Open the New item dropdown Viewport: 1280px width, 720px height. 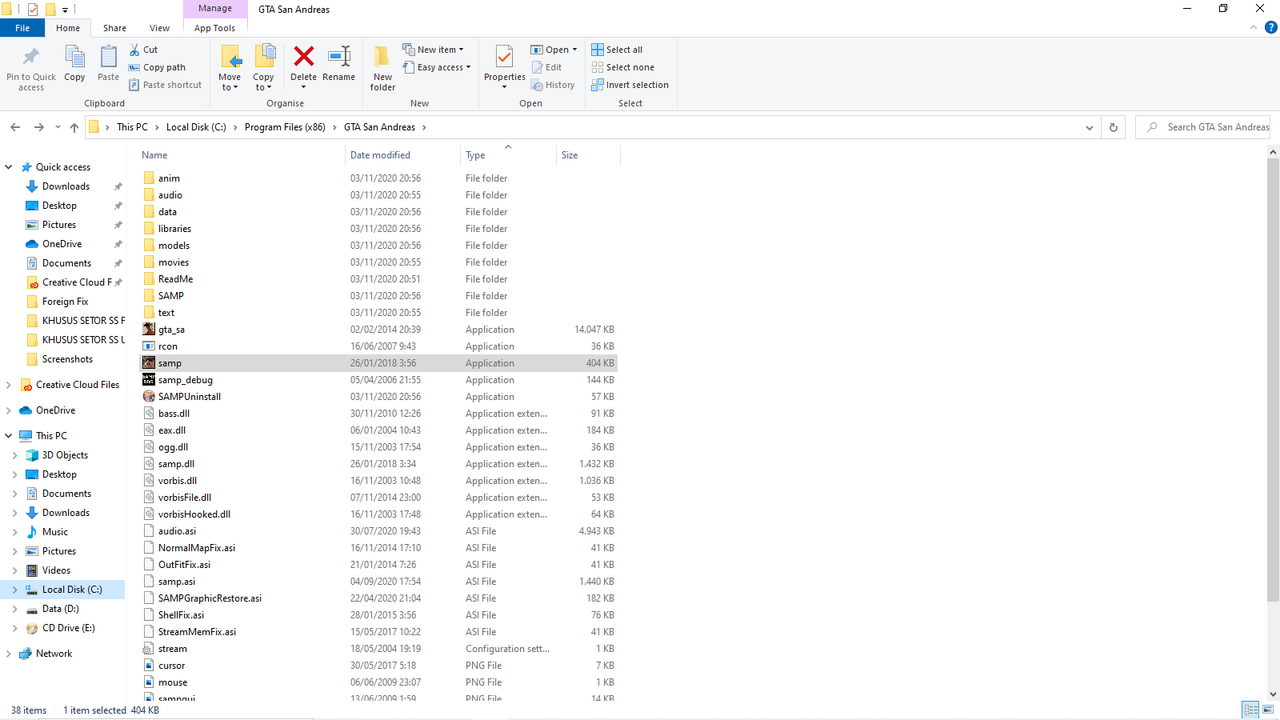pos(433,49)
